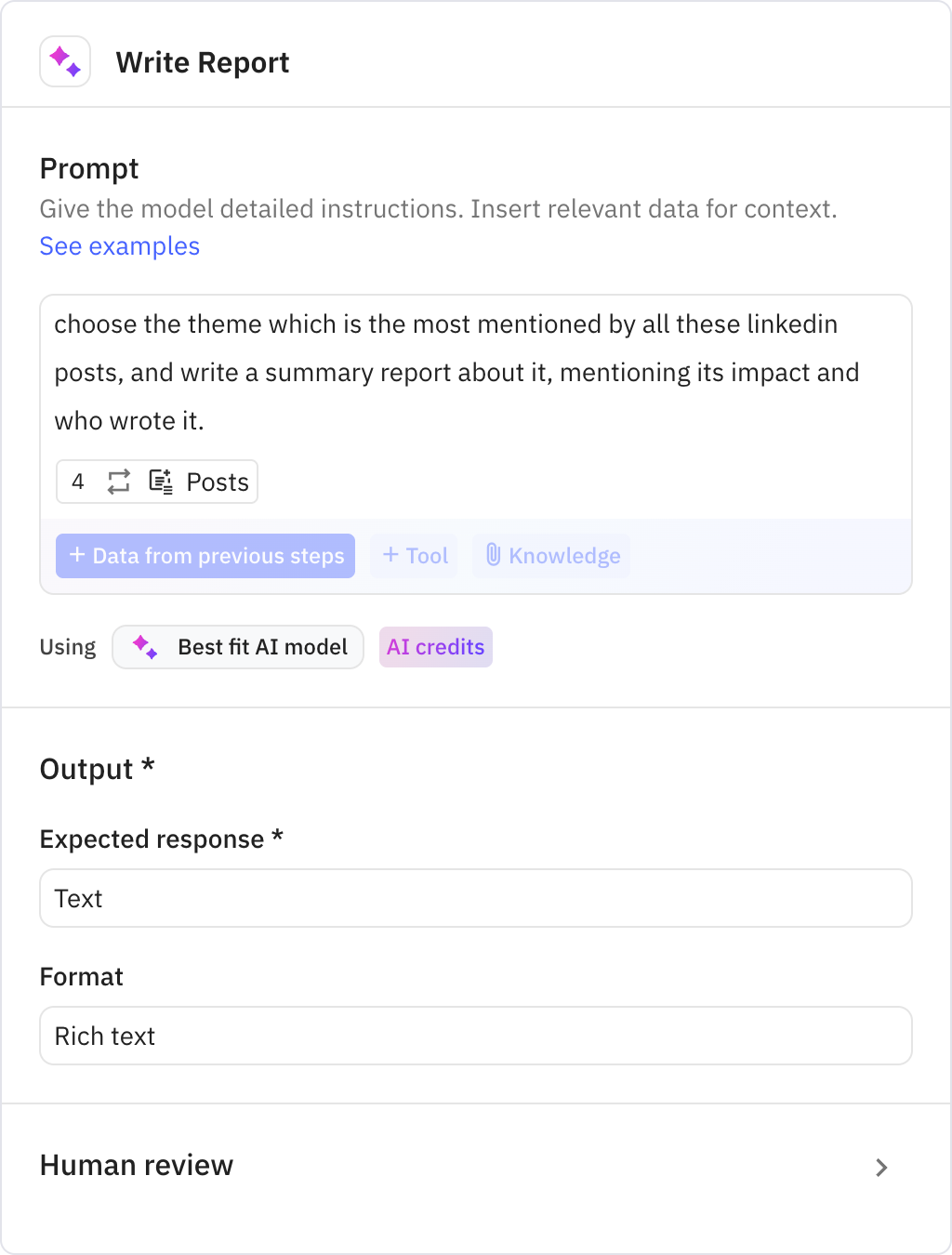Click Data from previous steps button
952x1255 pixels.
coord(205,556)
